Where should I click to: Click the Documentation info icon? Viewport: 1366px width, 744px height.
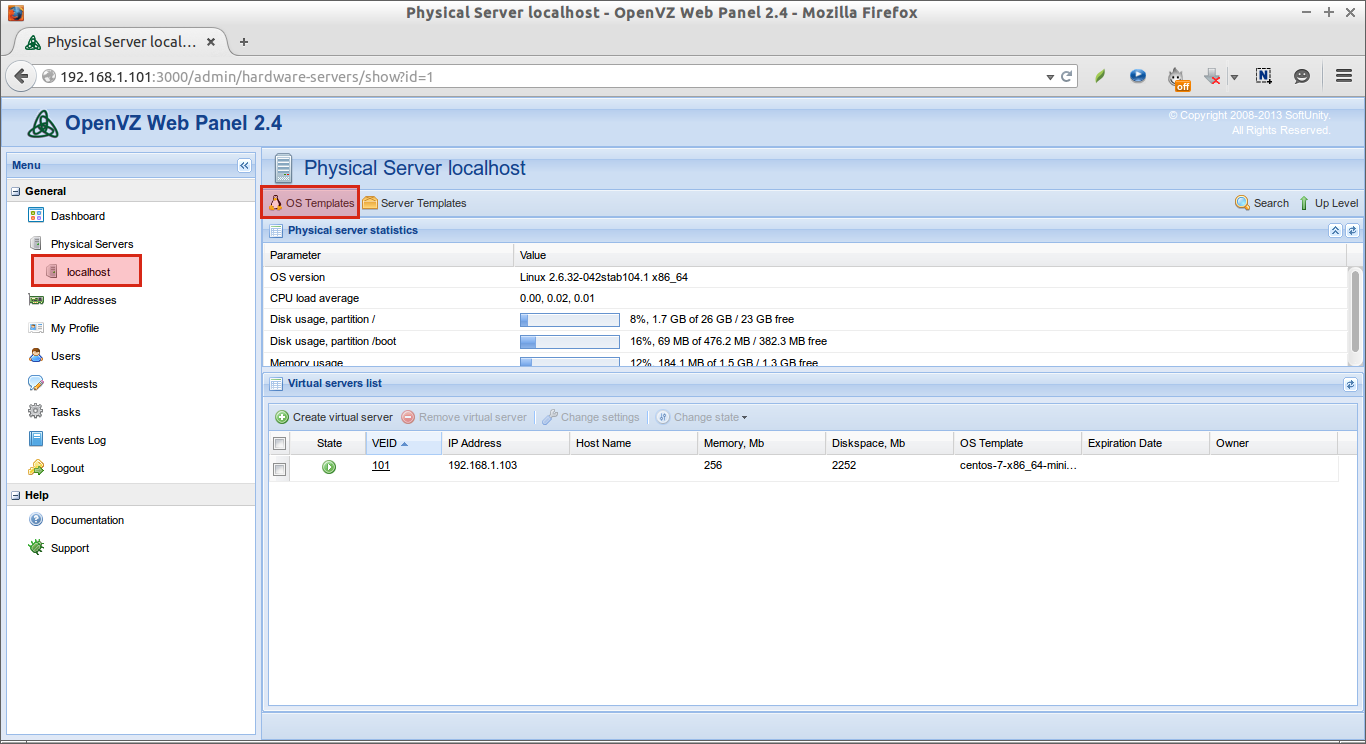36,519
